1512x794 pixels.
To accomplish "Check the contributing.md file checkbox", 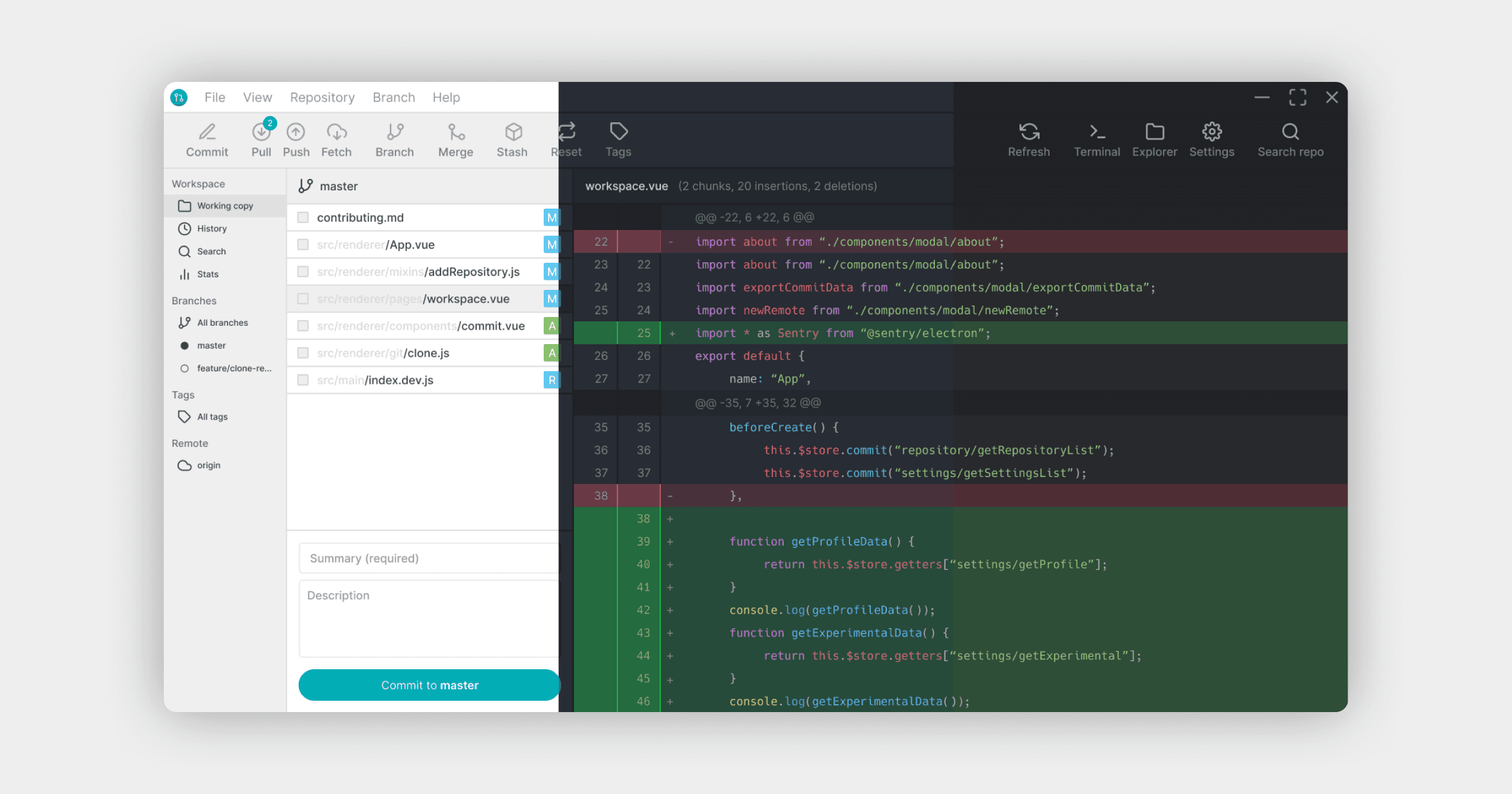I will tap(303, 217).
